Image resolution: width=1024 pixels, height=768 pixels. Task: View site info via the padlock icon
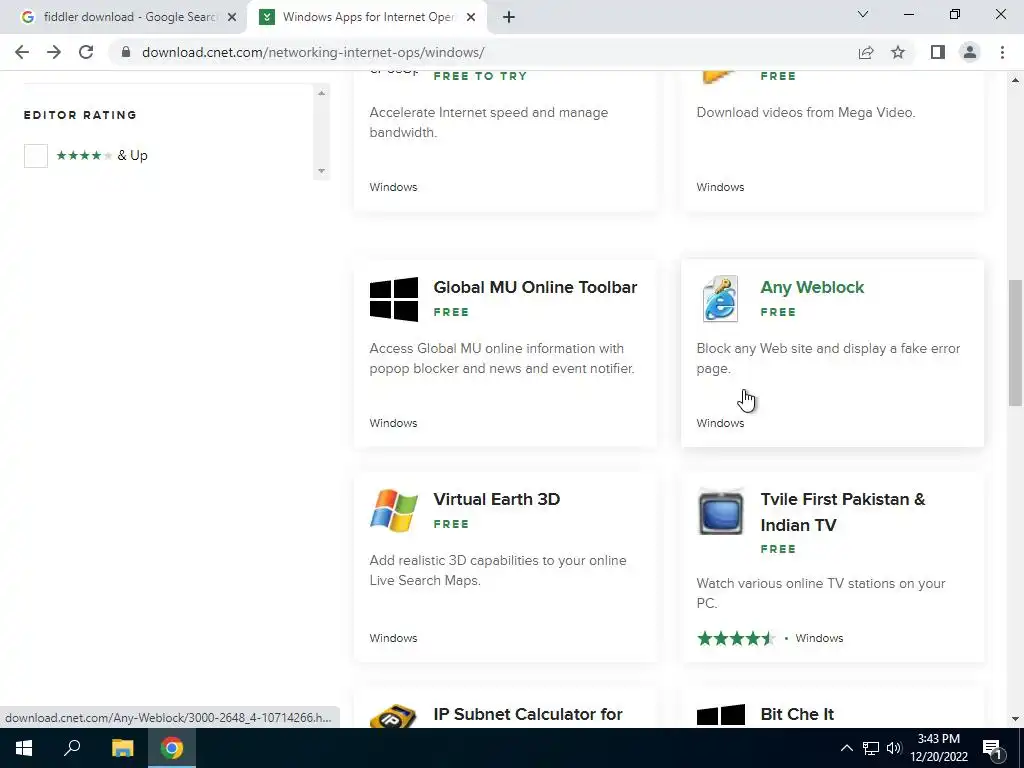125,52
